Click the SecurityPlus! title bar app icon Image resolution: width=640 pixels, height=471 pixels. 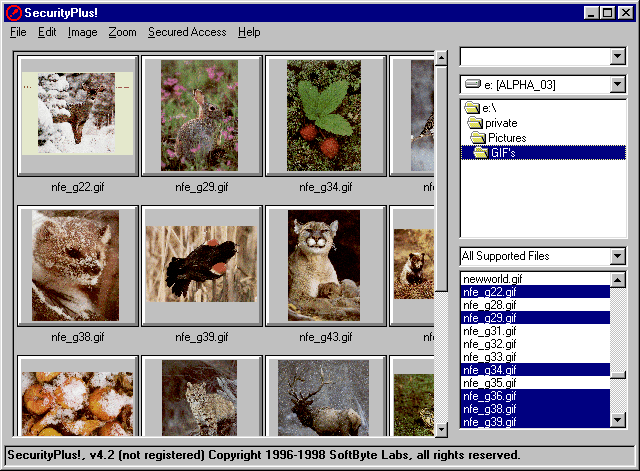point(13,13)
